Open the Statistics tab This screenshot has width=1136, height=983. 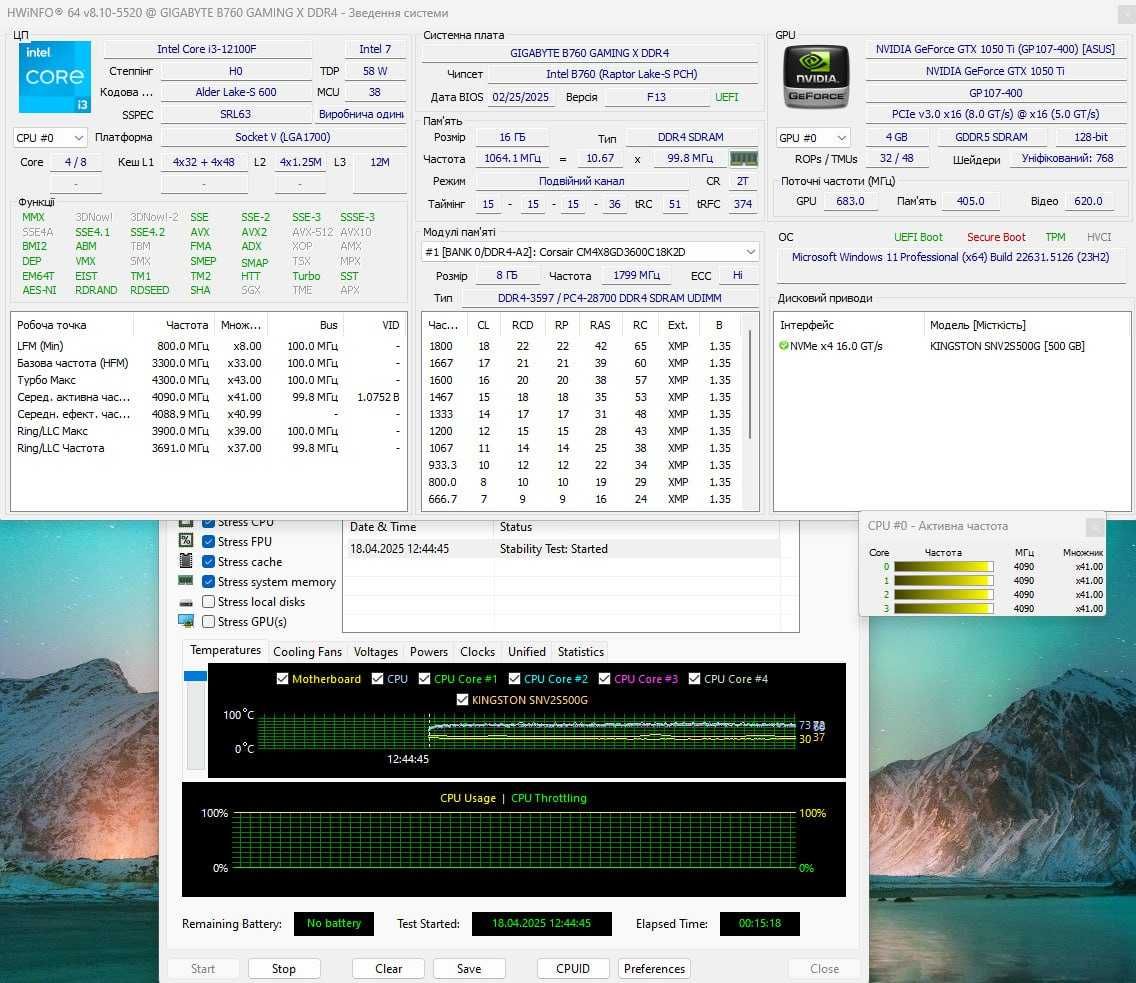(x=580, y=652)
